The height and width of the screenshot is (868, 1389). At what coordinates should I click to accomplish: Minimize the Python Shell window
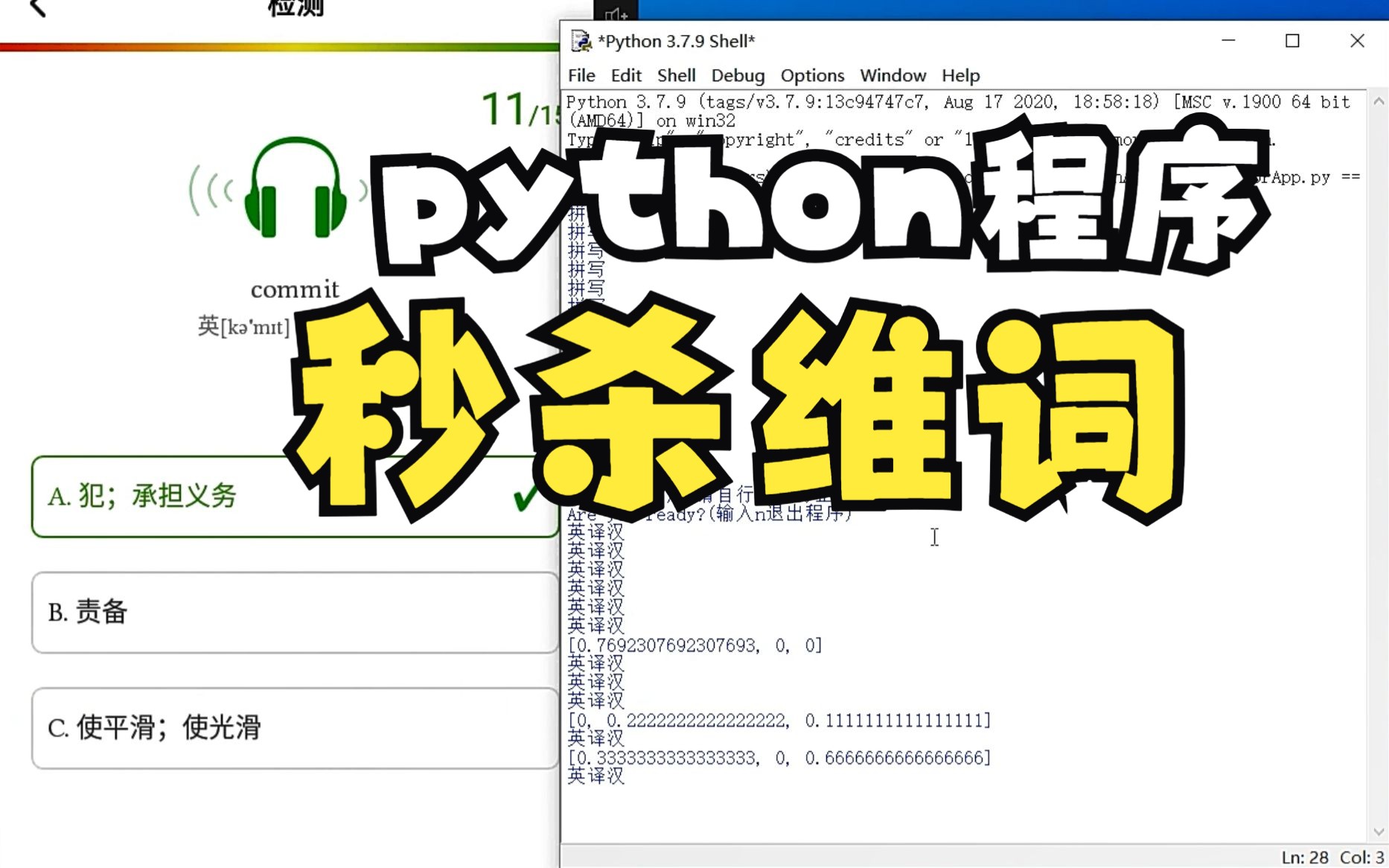pos(1228,41)
